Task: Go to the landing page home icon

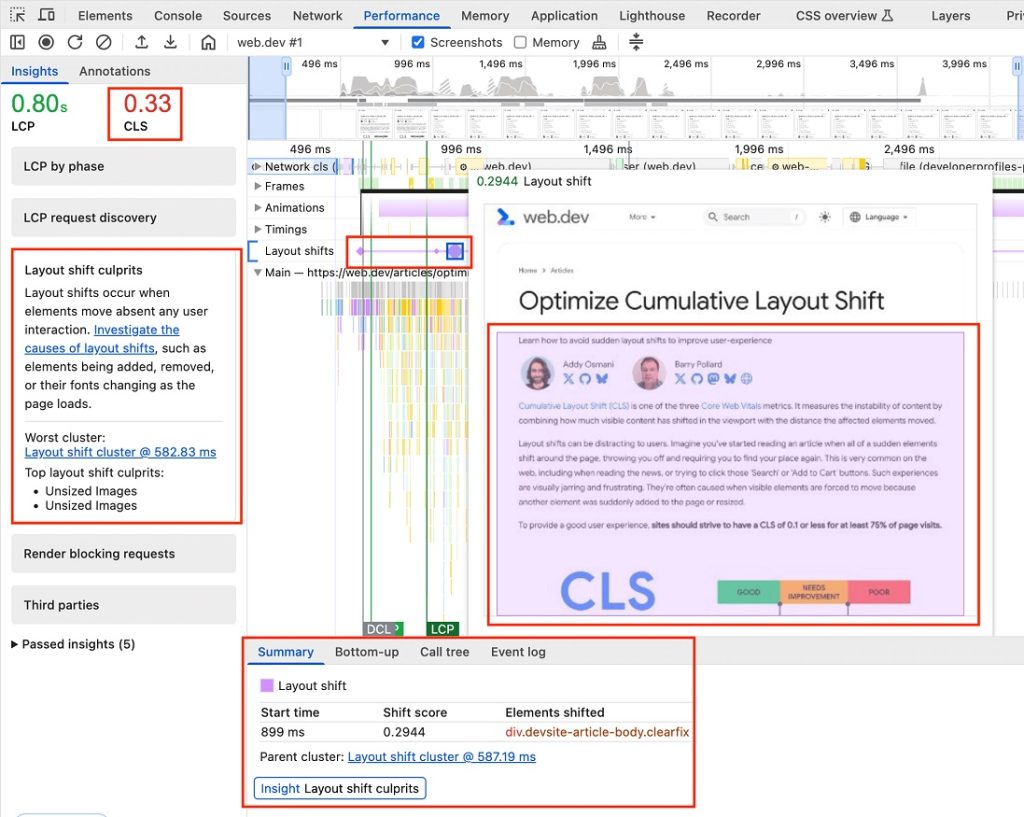Action: click(x=208, y=42)
